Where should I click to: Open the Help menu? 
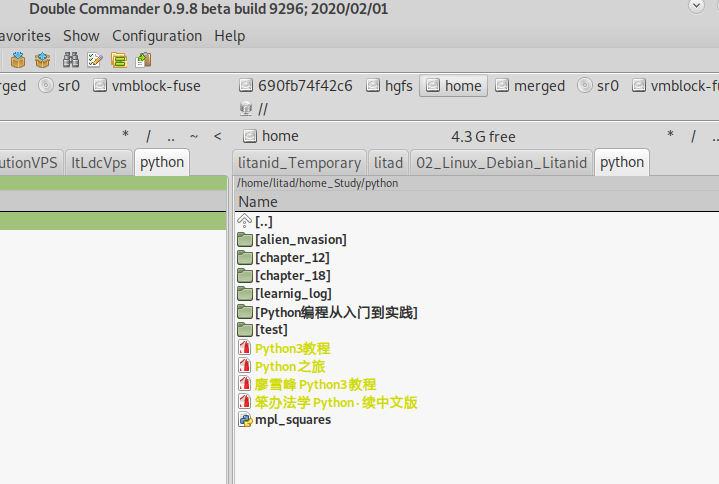click(x=229, y=36)
